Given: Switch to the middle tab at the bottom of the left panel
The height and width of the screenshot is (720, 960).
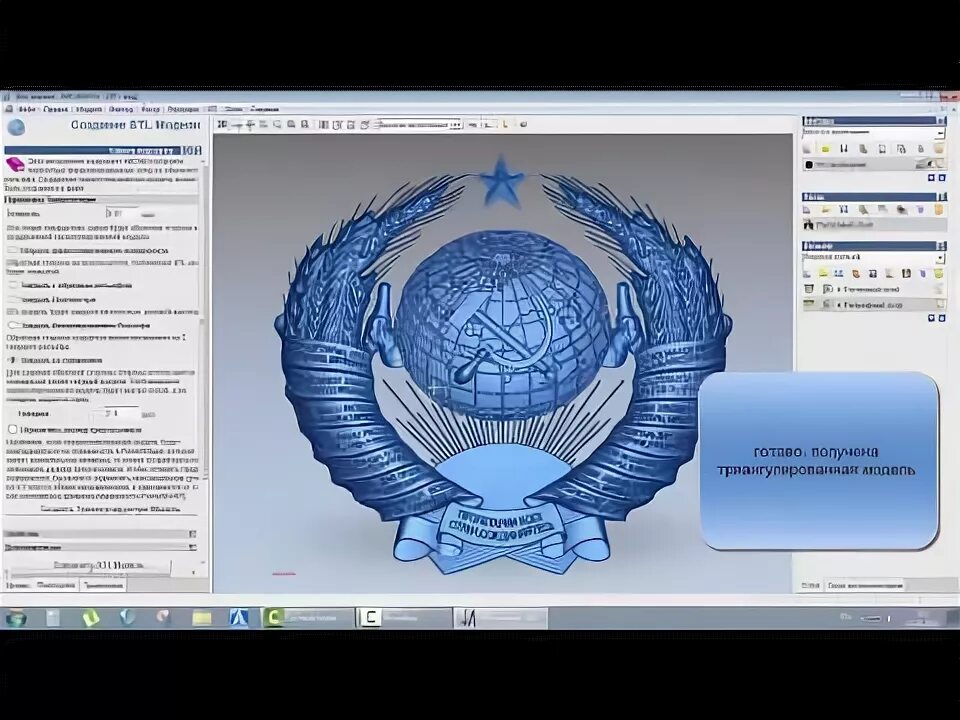Looking at the screenshot, I should point(56,585).
